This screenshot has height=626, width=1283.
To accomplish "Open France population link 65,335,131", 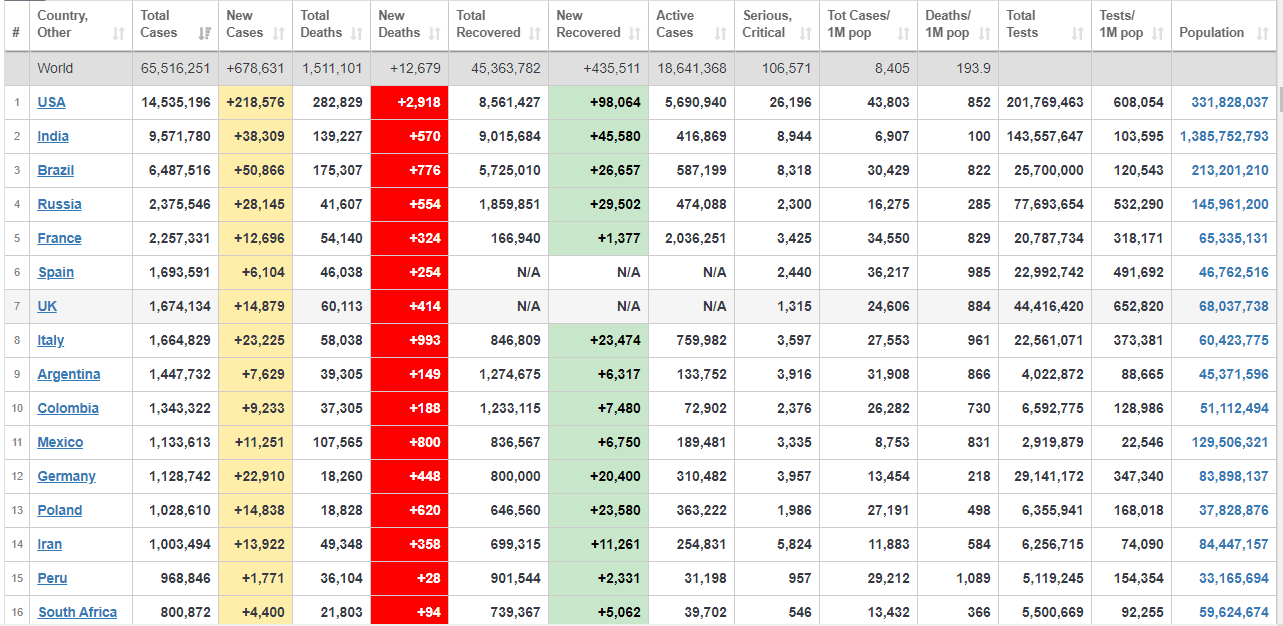I will pos(1234,238).
